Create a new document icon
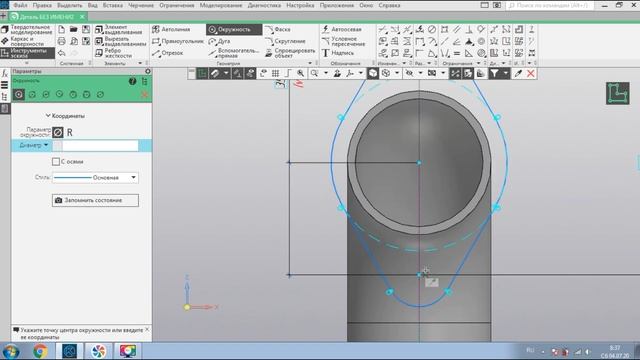This screenshot has width=640, height=360. pos(62,29)
